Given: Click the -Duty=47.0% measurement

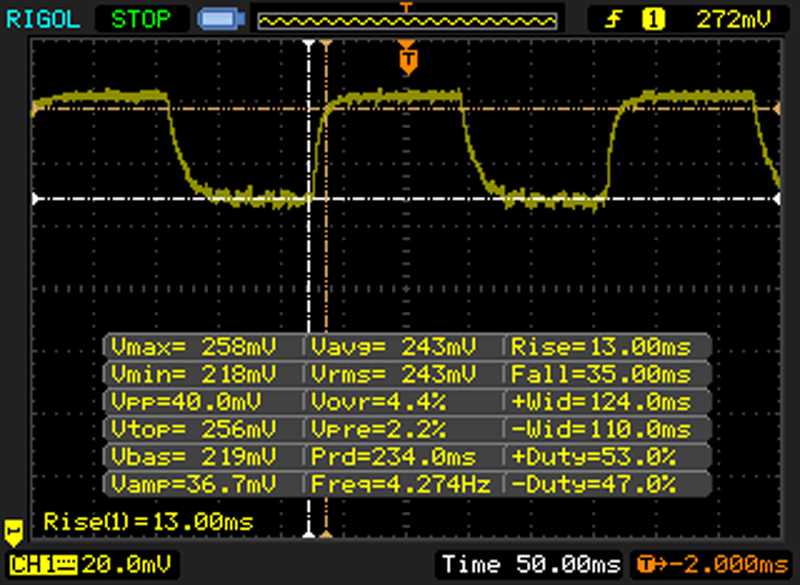Looking at the screenshot, I should [593, 484].
